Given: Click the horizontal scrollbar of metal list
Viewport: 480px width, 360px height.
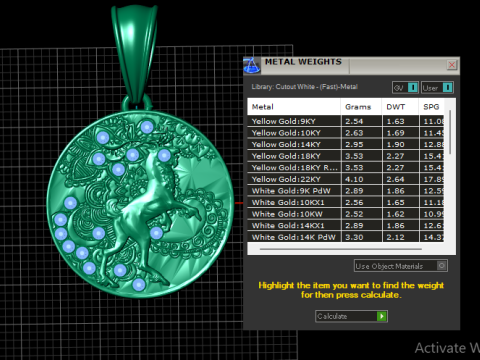Looking at the screenshot, I should pos(341,249).
